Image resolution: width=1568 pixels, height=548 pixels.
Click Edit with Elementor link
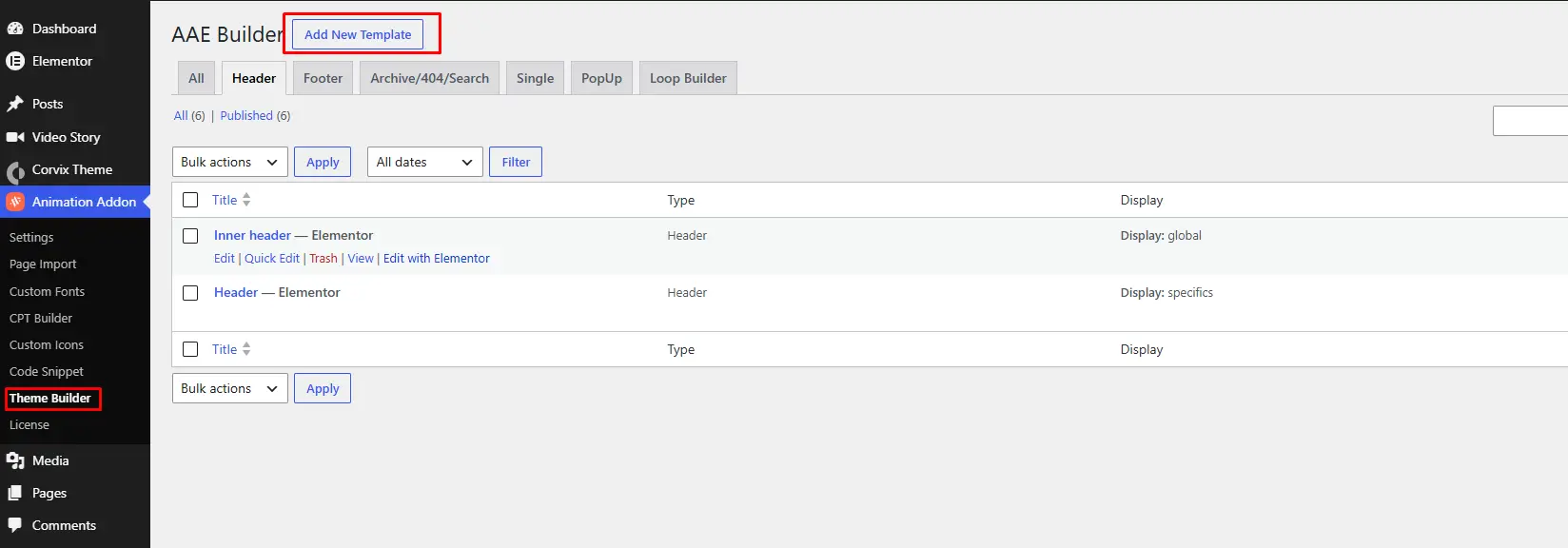pyautogui.click(x=437, y=258)
